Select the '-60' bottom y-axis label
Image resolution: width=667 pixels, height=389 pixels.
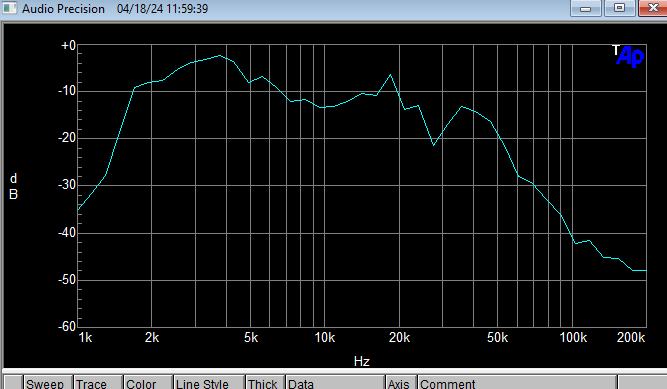point(67,326)
